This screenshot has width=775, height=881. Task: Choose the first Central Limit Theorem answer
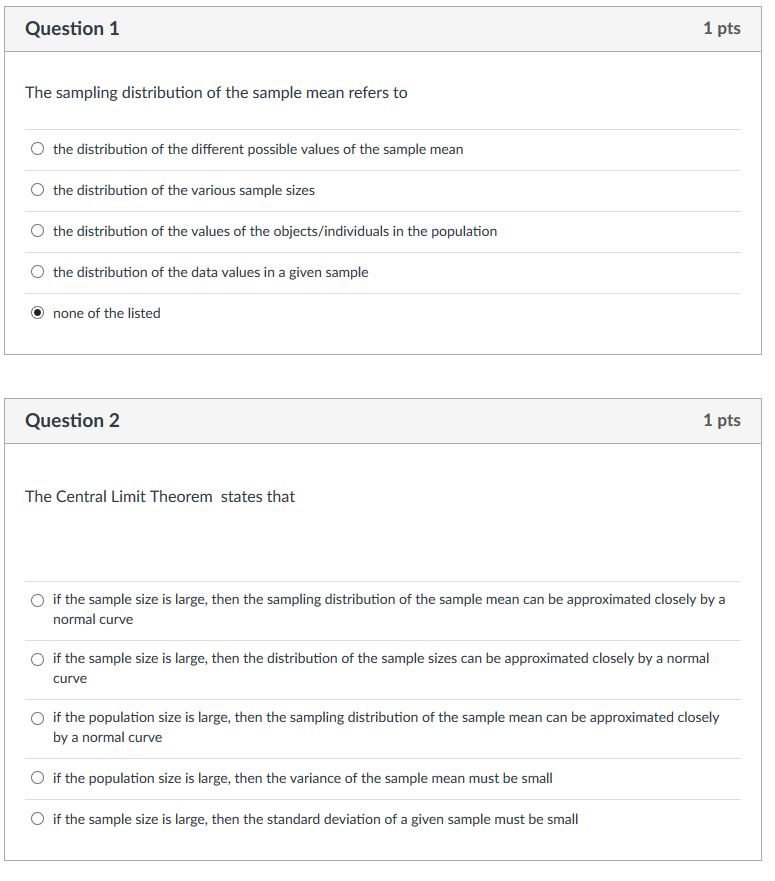click(36, 600)
